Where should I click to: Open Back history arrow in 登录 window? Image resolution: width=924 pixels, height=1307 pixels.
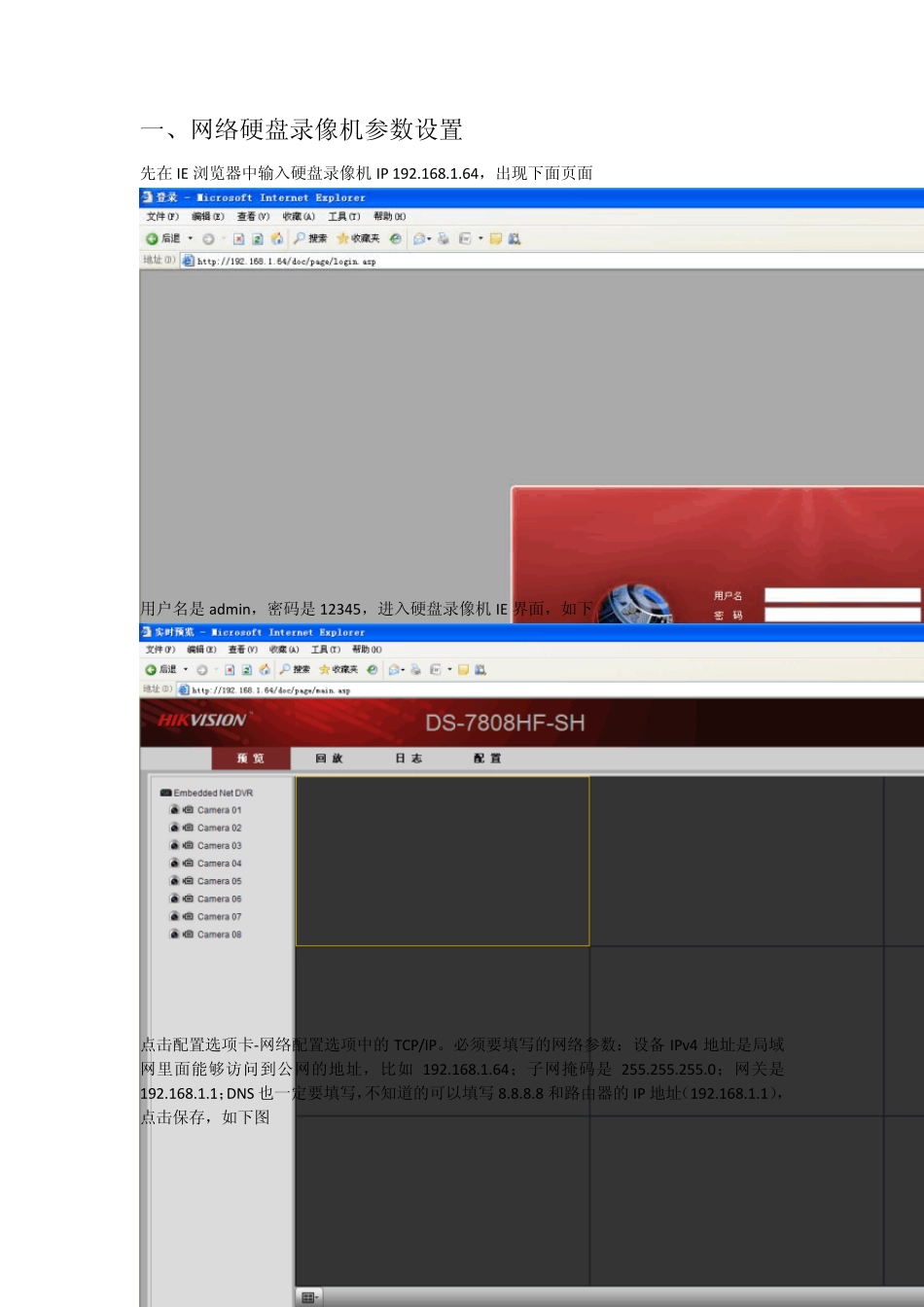191,238
